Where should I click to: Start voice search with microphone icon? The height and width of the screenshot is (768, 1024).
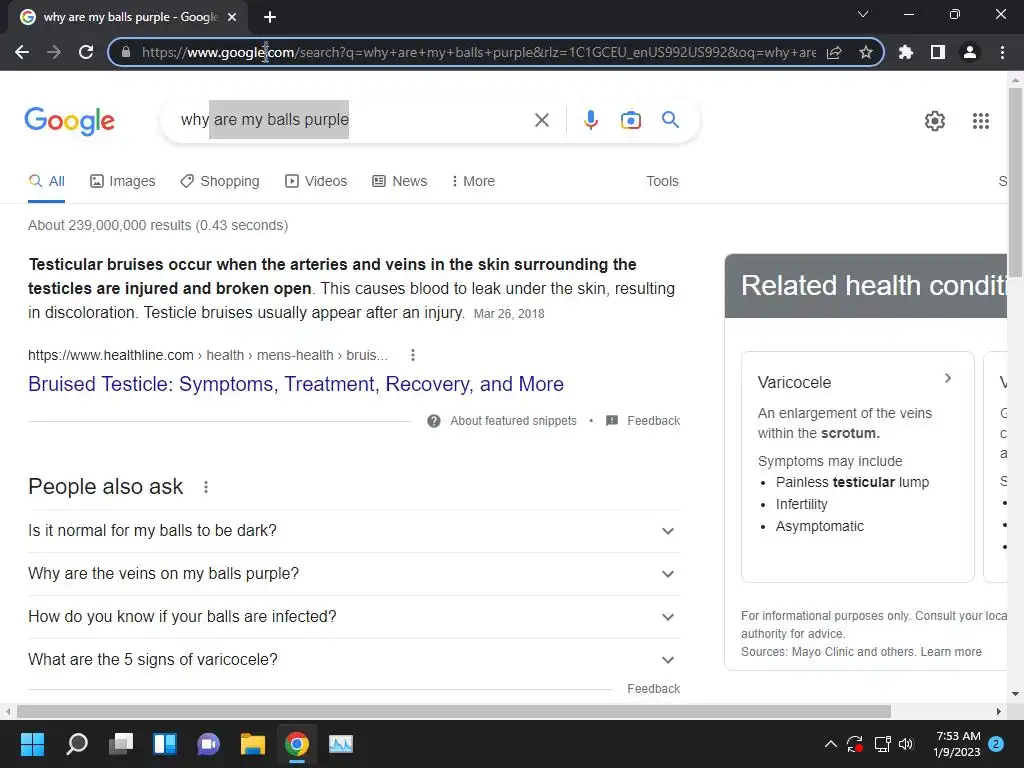coord(590,120)
